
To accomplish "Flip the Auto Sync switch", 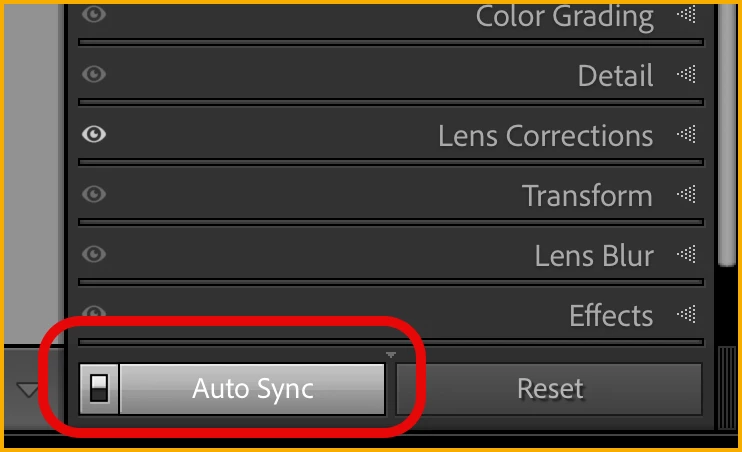I will (99, 389).
